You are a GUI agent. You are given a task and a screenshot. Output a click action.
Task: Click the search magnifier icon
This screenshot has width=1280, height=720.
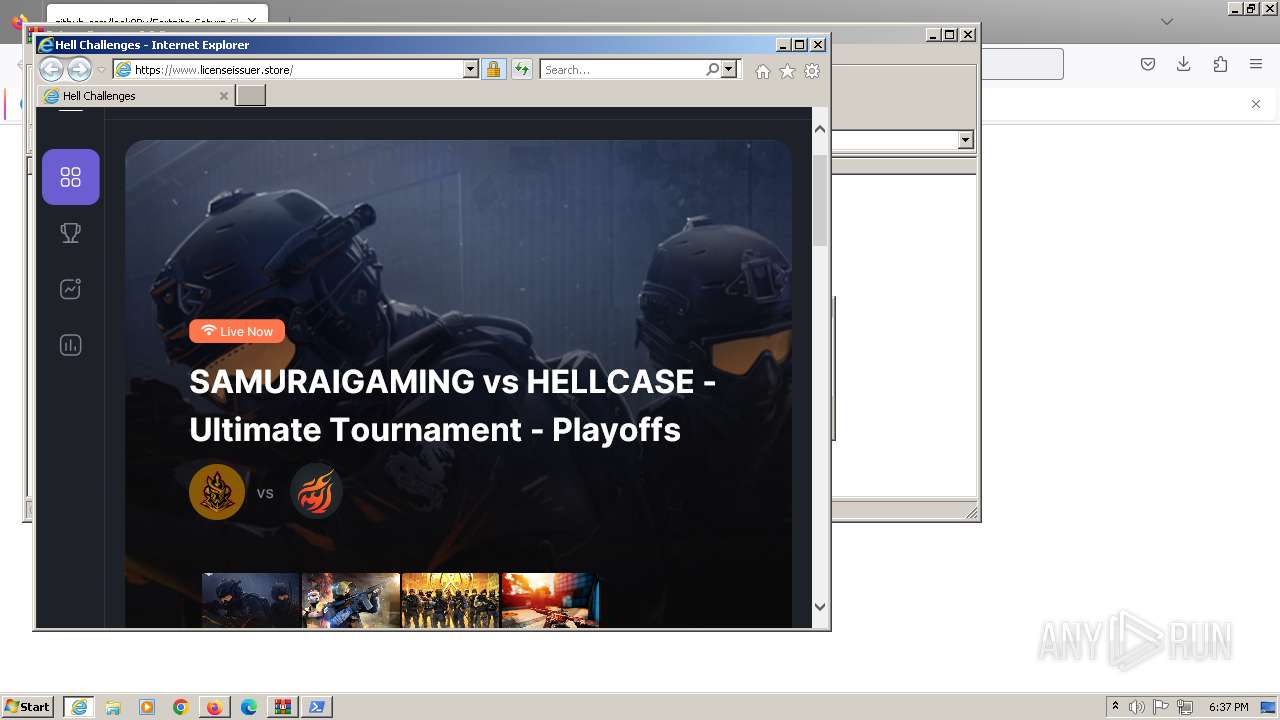712,70
